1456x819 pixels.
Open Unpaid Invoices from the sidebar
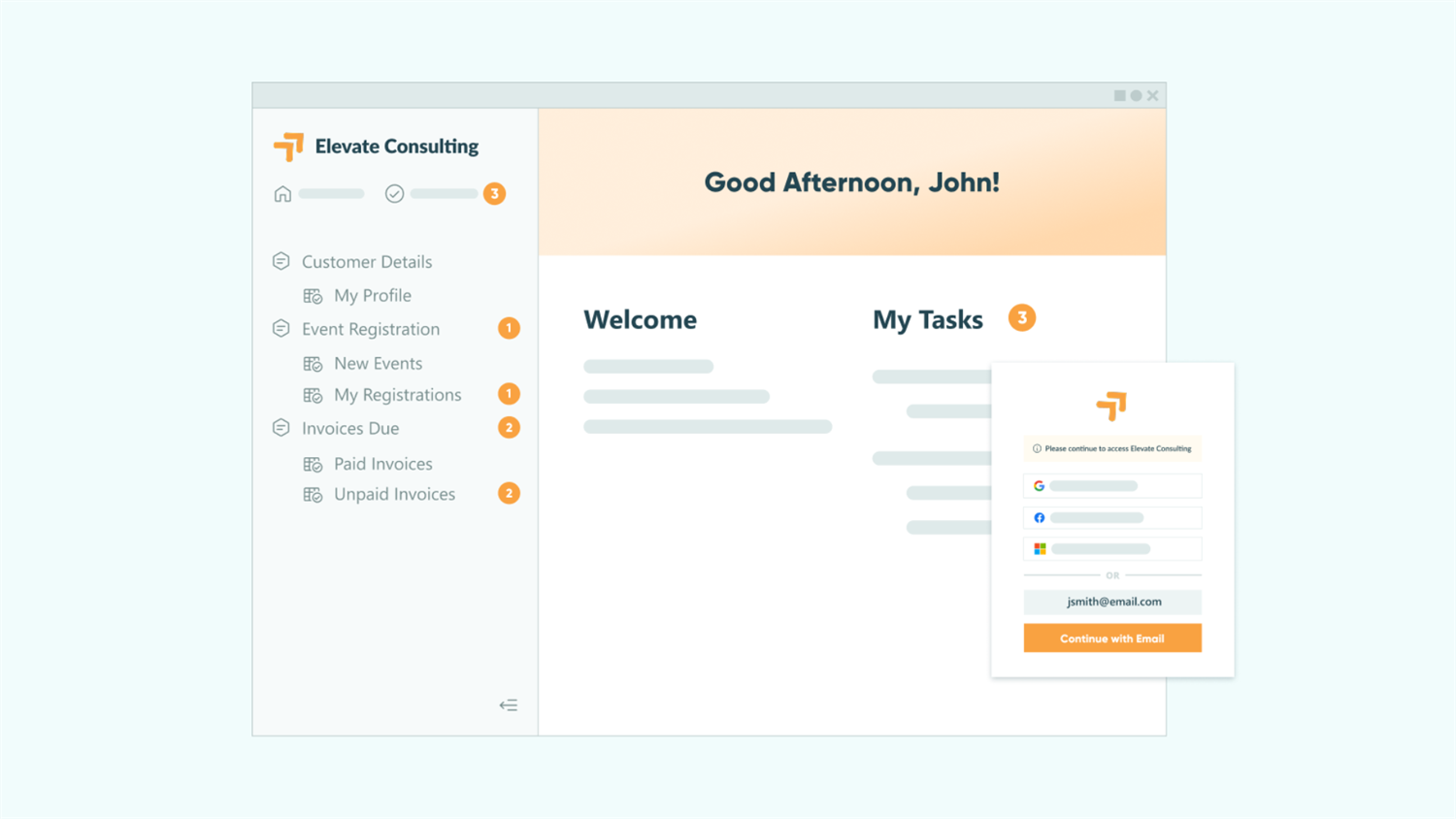(x=394, y=494)
